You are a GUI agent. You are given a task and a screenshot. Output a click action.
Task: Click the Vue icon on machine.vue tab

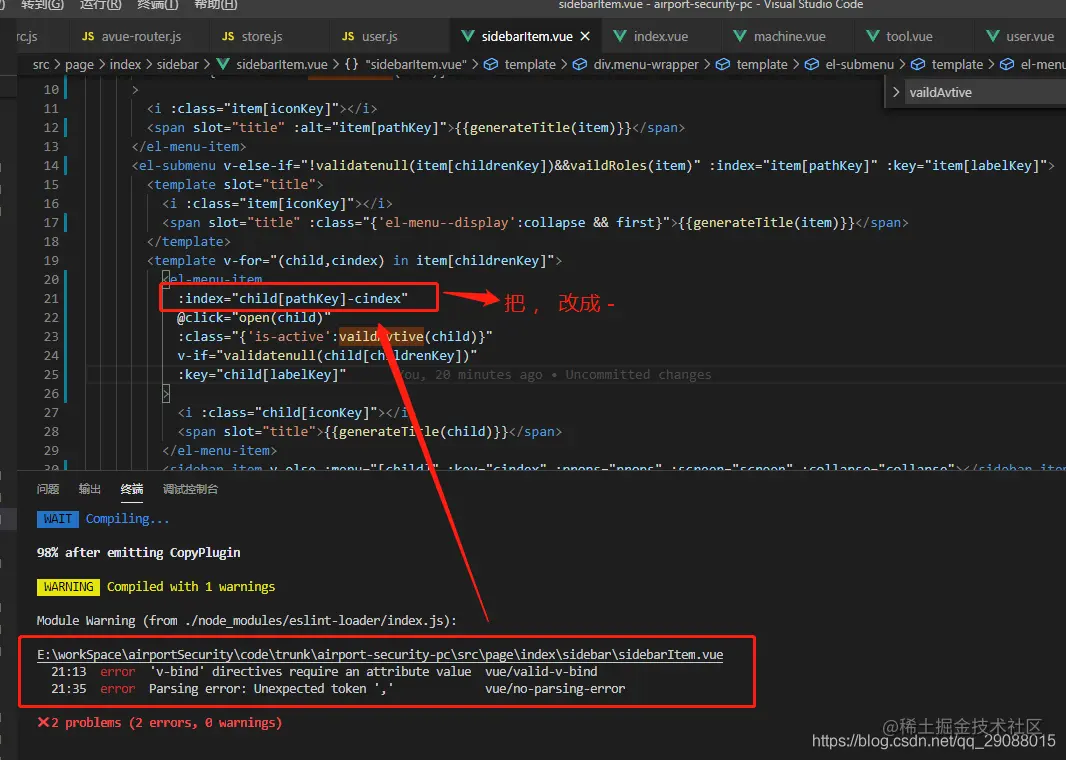740,36
